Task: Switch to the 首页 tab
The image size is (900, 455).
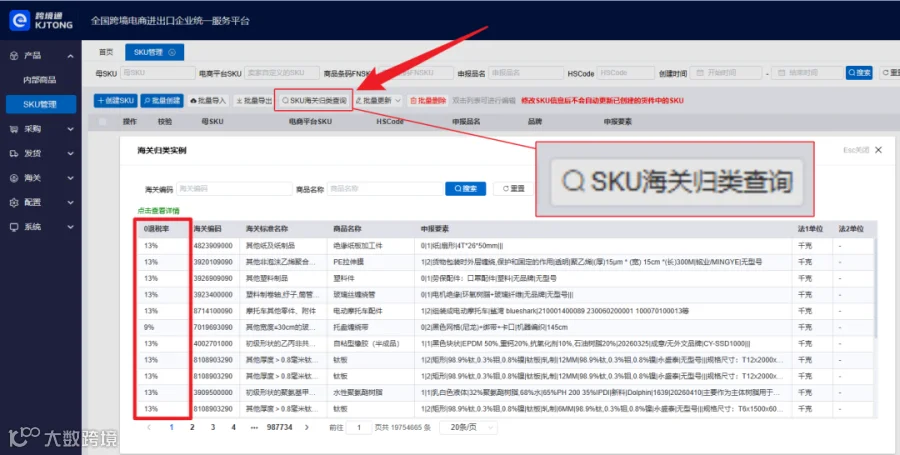Action: (x=106, y=52)
